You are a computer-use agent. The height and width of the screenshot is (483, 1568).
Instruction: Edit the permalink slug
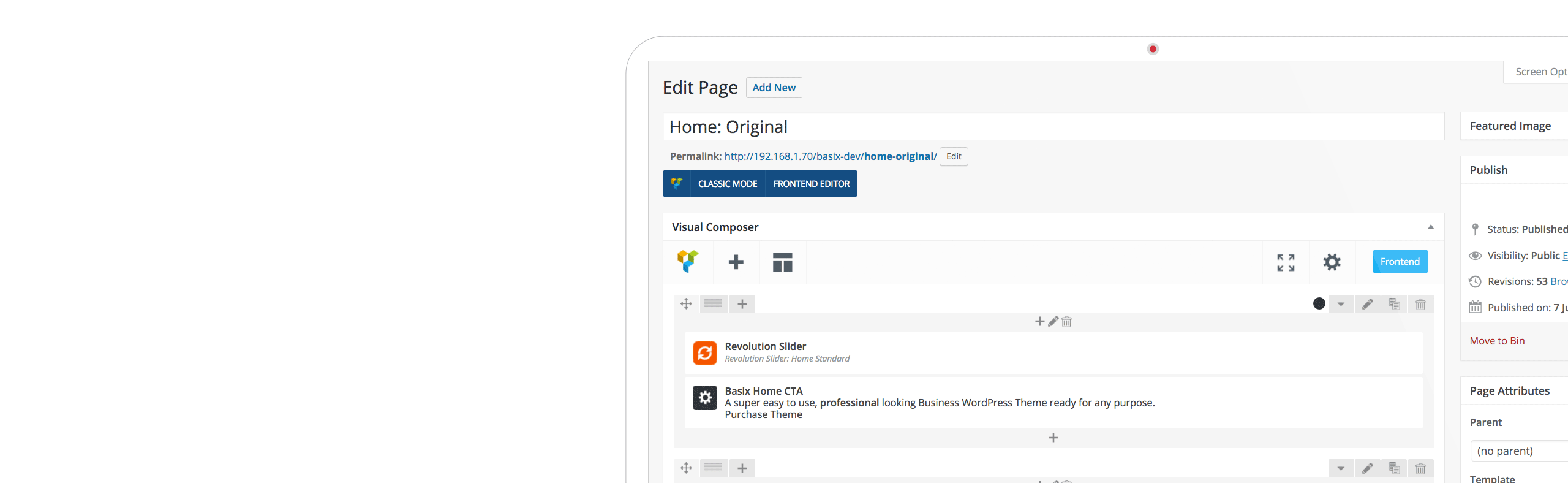tap(954, 156)
